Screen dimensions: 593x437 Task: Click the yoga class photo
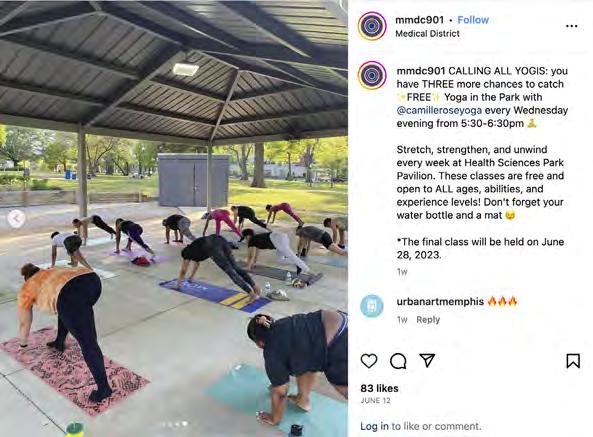coord(174,218)
